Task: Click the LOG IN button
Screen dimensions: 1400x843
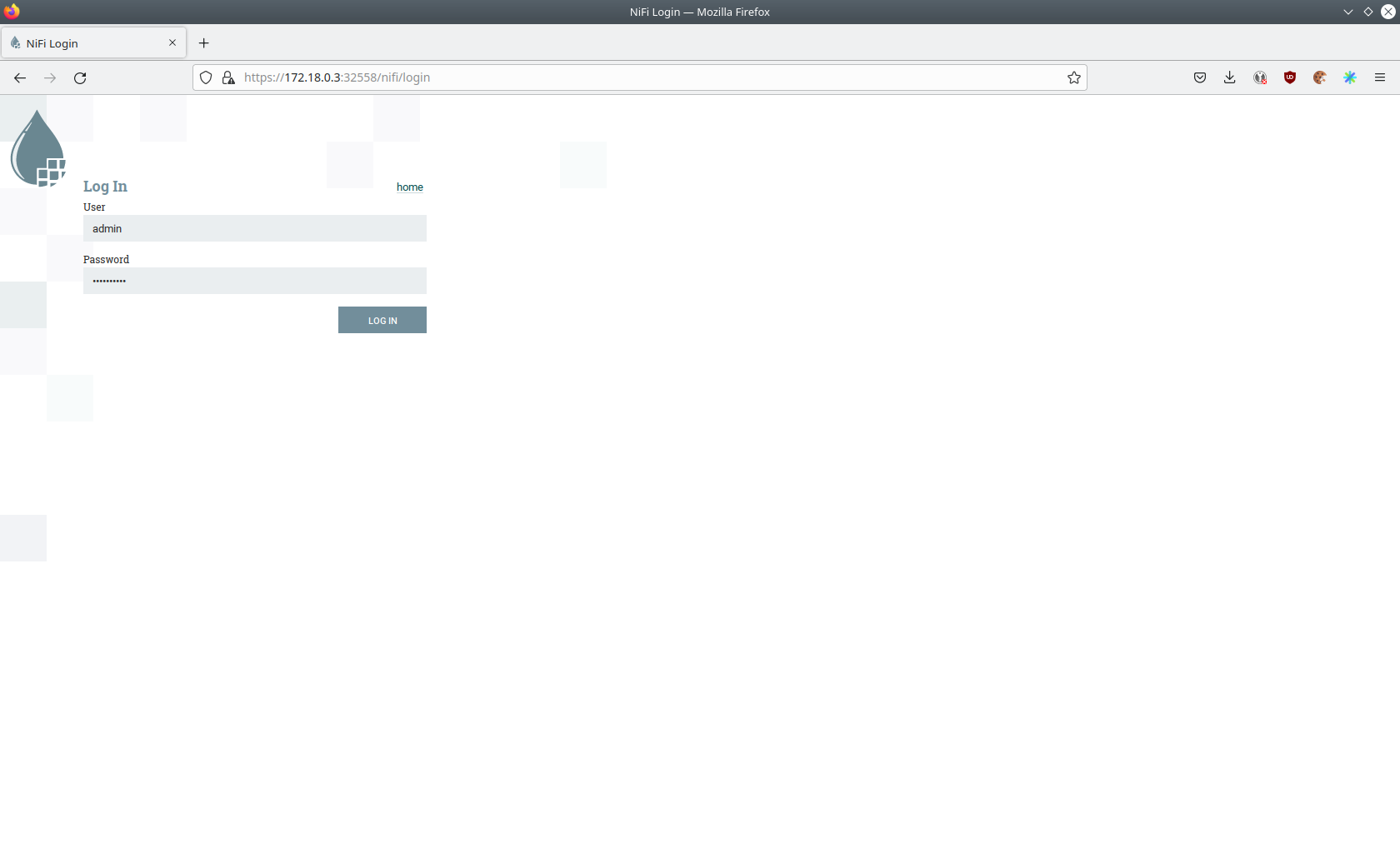Action: click(382, 320)
